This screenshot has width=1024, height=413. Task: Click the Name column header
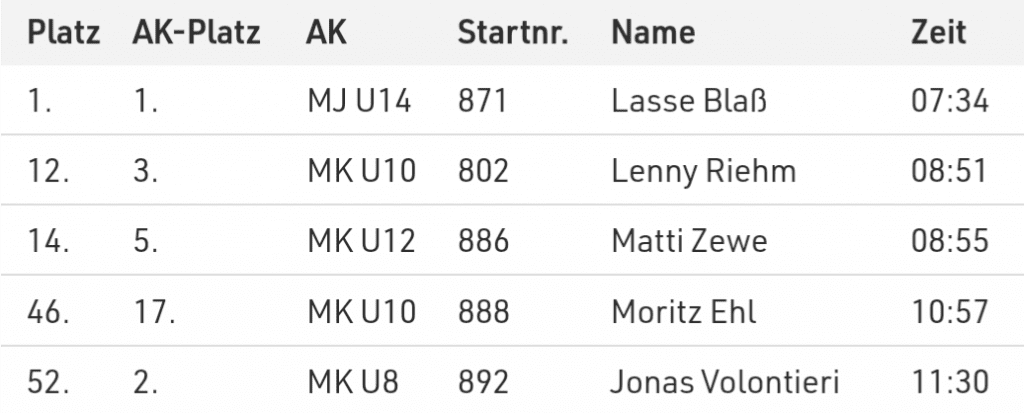tap(653, 33)
